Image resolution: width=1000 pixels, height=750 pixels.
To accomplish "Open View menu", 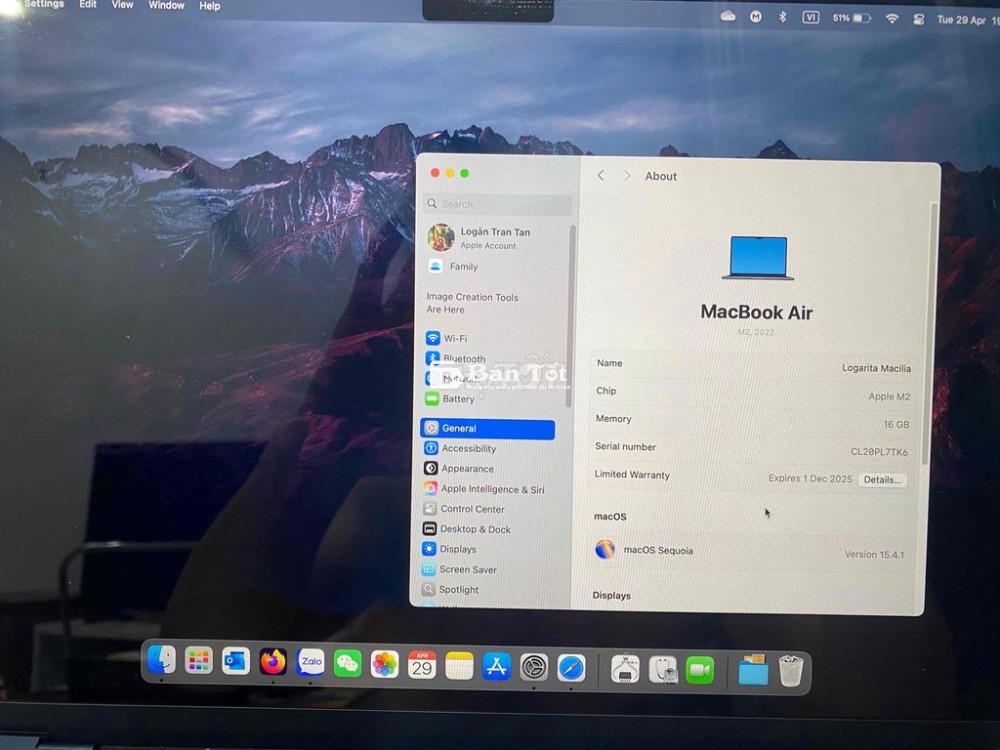I will coord(122,4).
